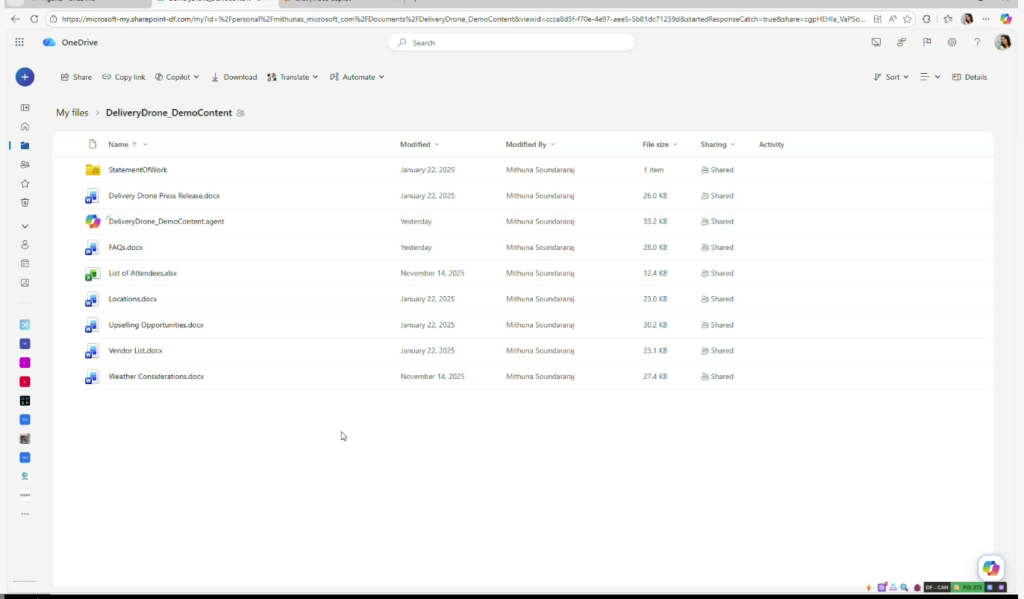
Task: Click the Excel icon for List of Attendees
Action: 92,274
